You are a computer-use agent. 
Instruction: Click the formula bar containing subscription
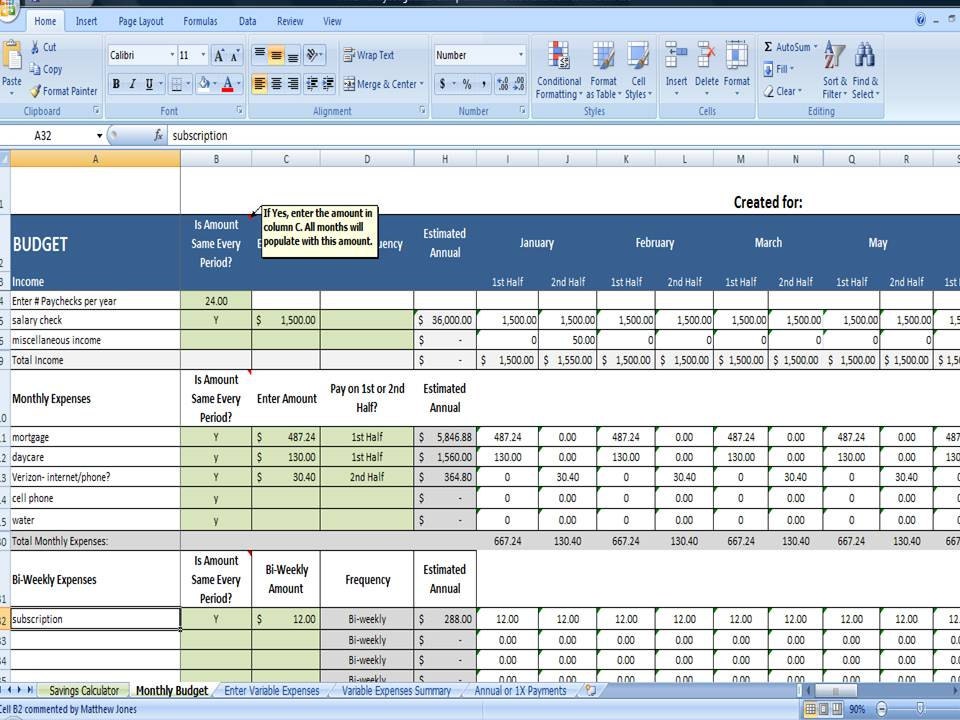coord(563,135)
